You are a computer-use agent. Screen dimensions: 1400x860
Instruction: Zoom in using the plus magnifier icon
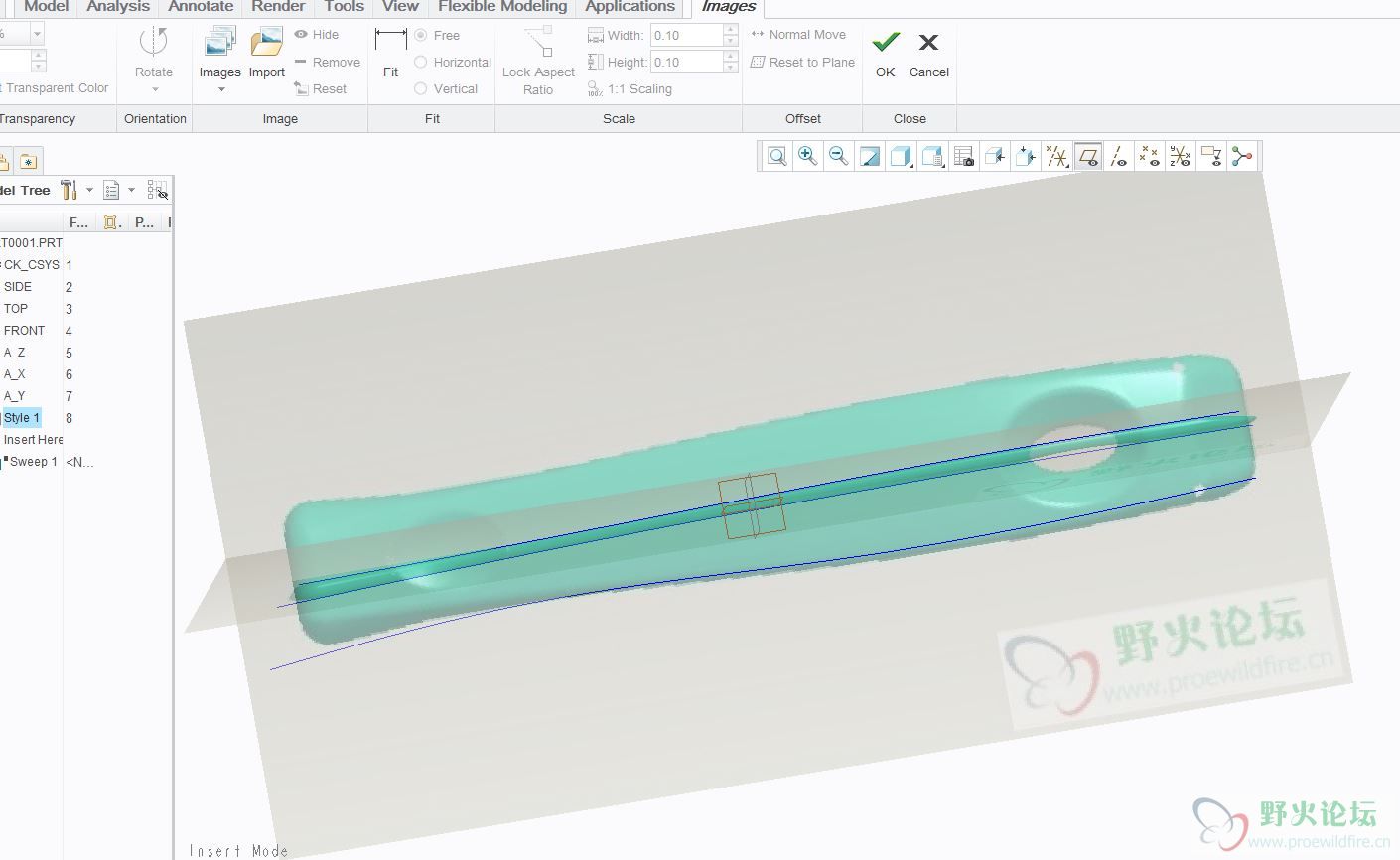pos(808,156)
